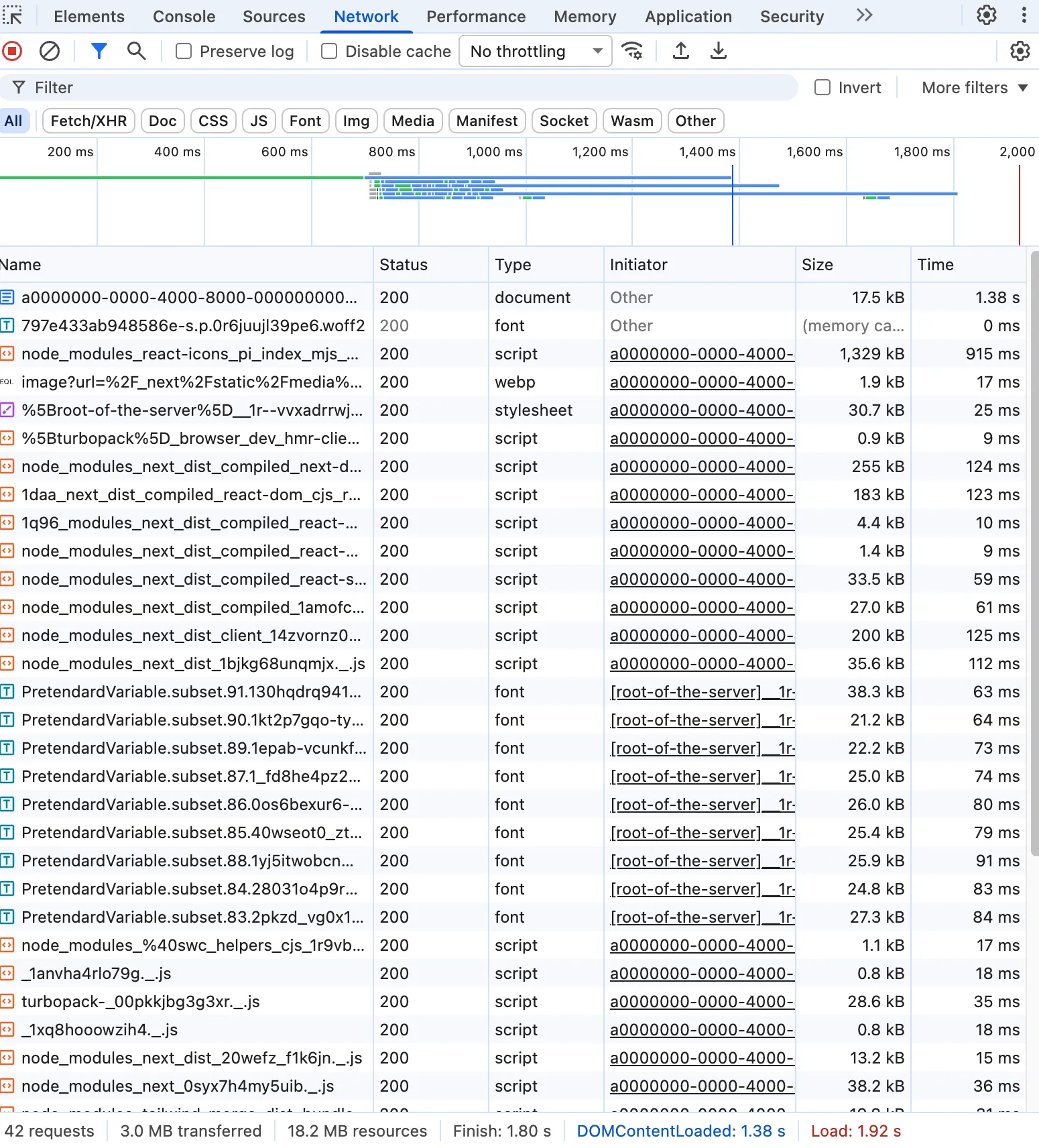Screen dimensions: 1039x1148
Task: Click the Filter text input field
Action: pos(399,88)
